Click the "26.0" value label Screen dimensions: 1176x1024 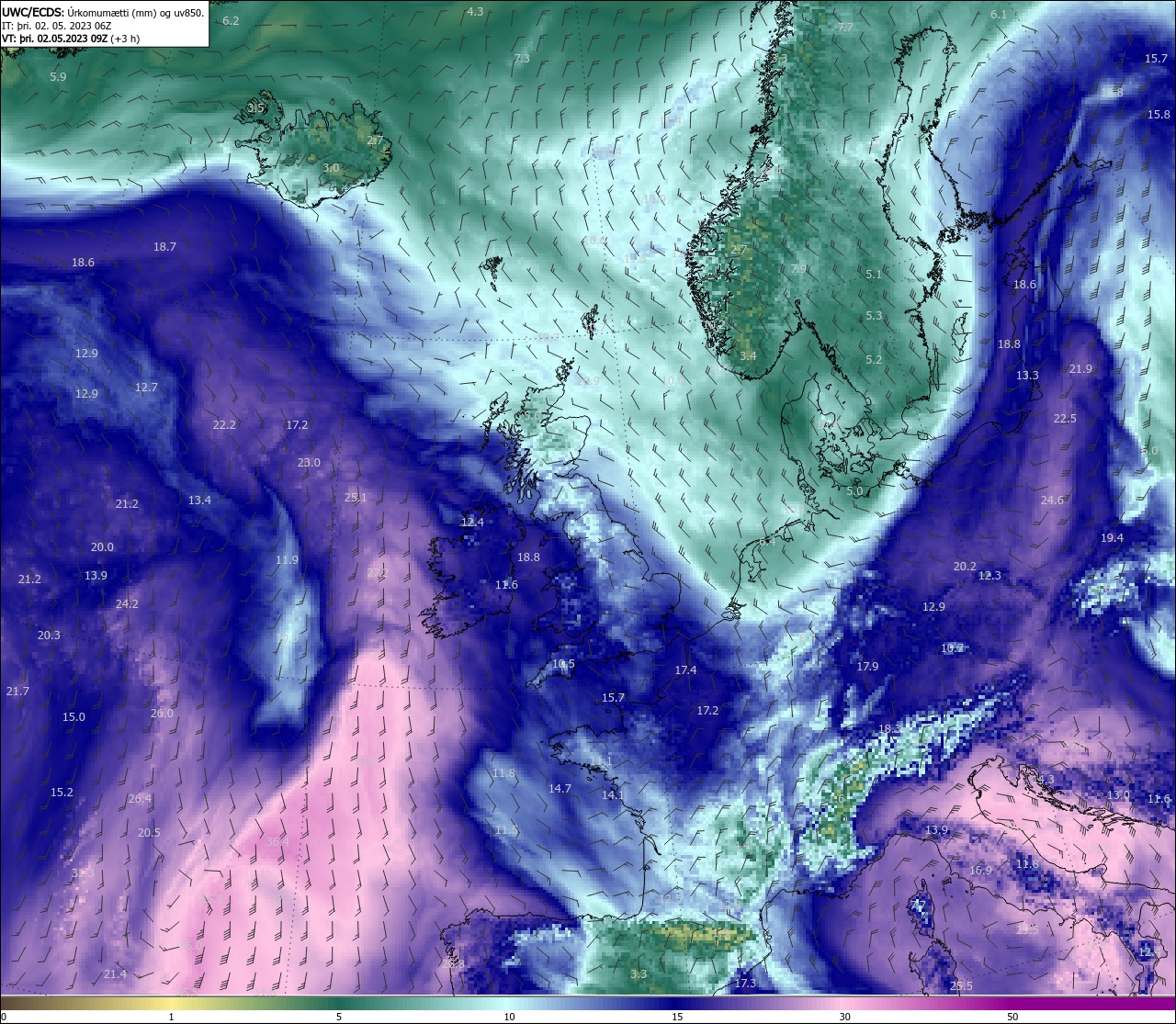pyautogui.click(x=162, y=714)
